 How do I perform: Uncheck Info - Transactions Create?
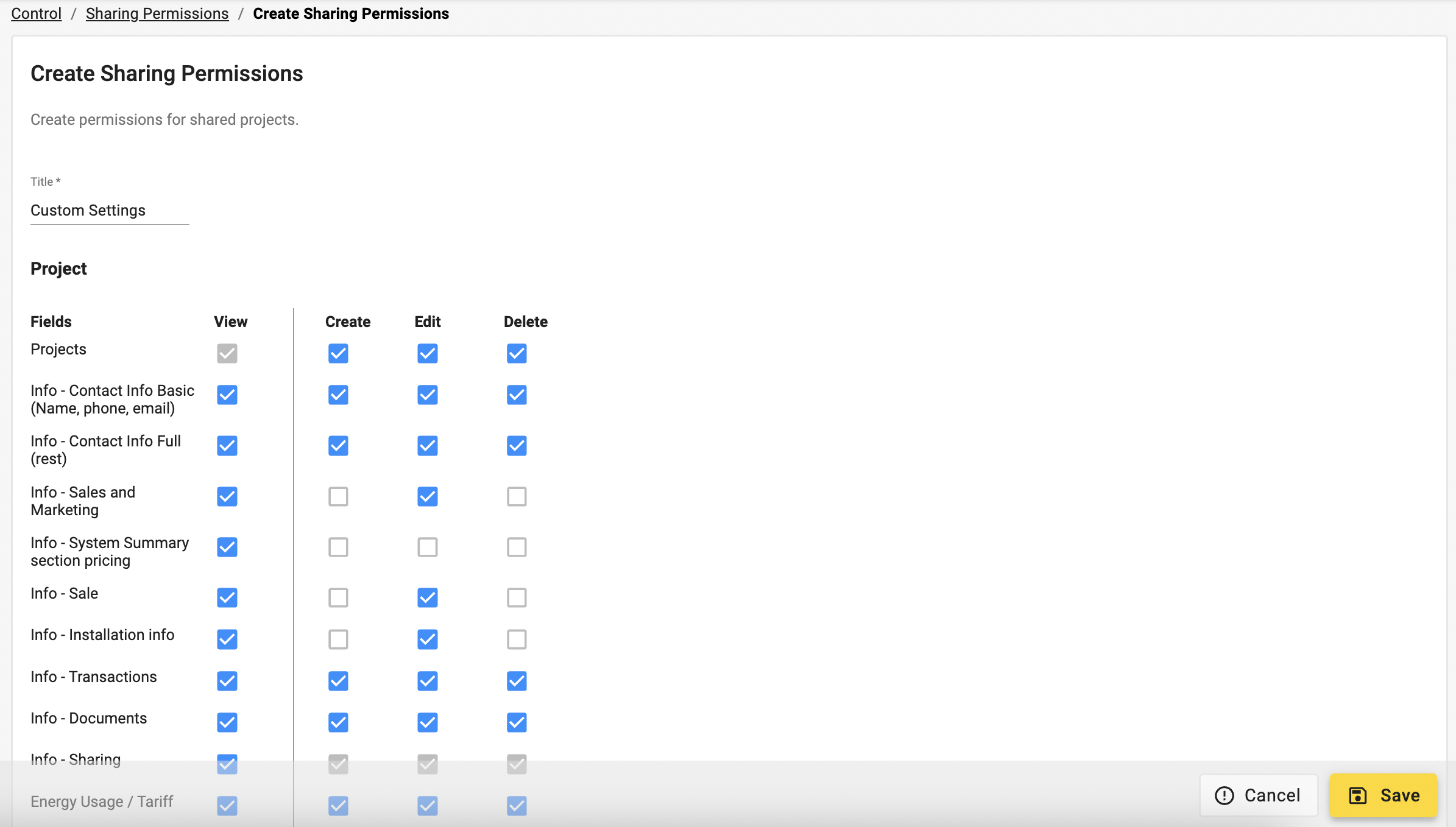pyautogui.click(x=338, y=681)
